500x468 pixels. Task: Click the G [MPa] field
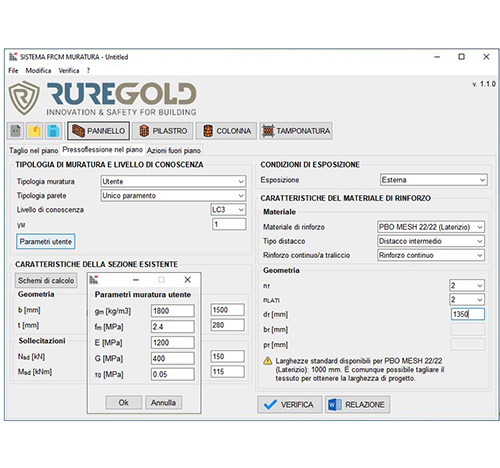click(173, 358)
